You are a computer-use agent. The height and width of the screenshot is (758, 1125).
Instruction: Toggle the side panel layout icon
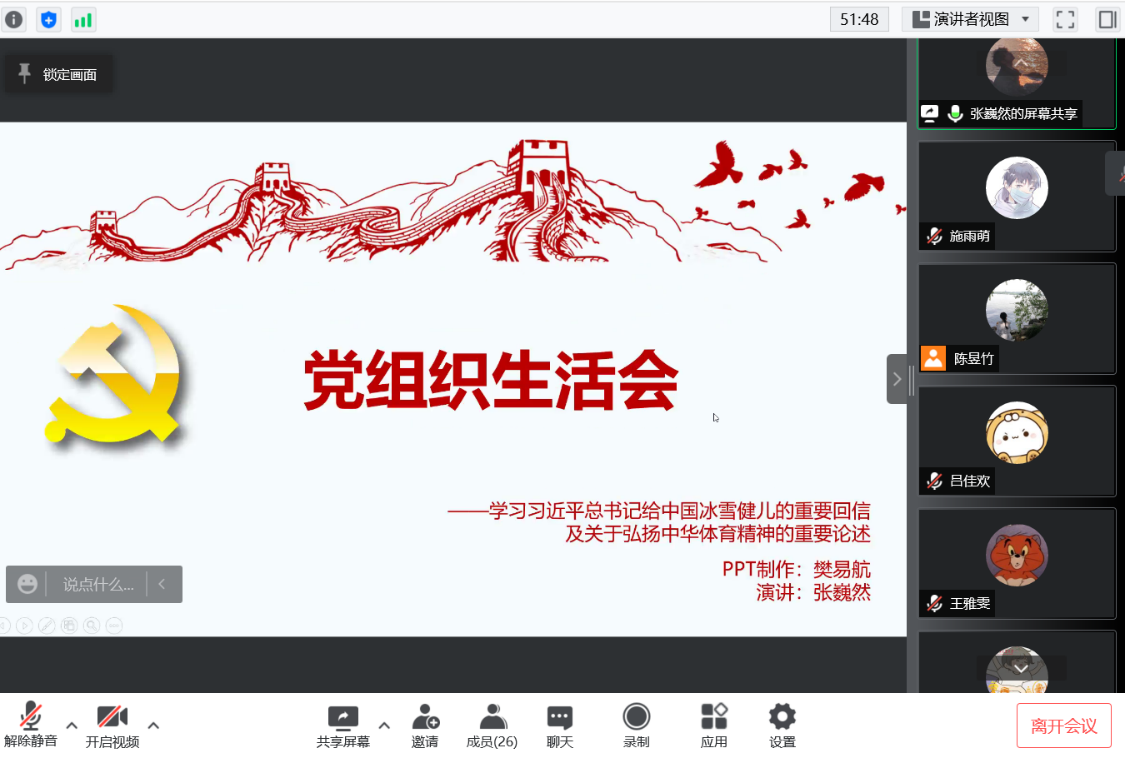[1107, 19]
